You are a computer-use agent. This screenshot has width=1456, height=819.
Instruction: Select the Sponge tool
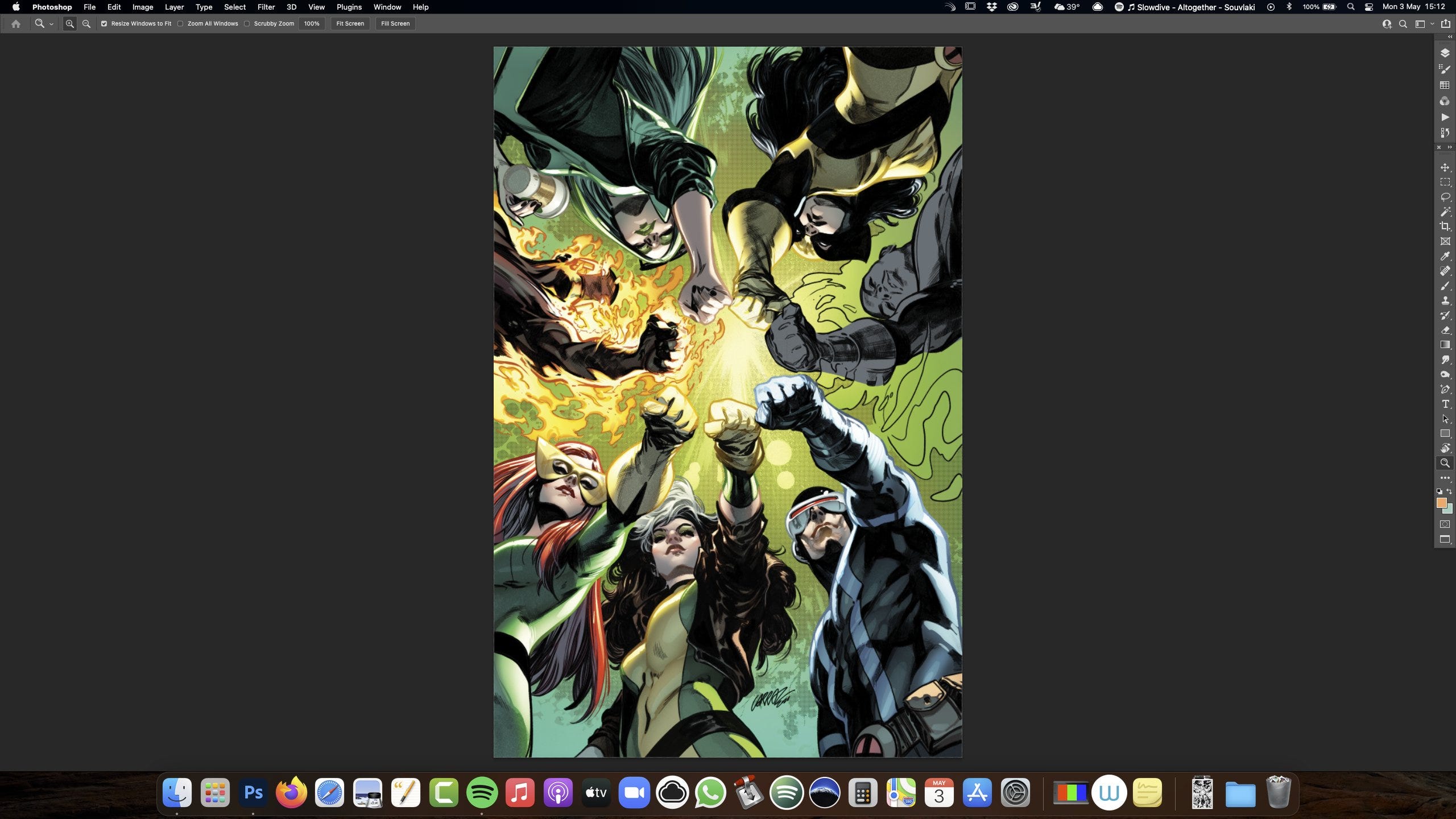1445,374
